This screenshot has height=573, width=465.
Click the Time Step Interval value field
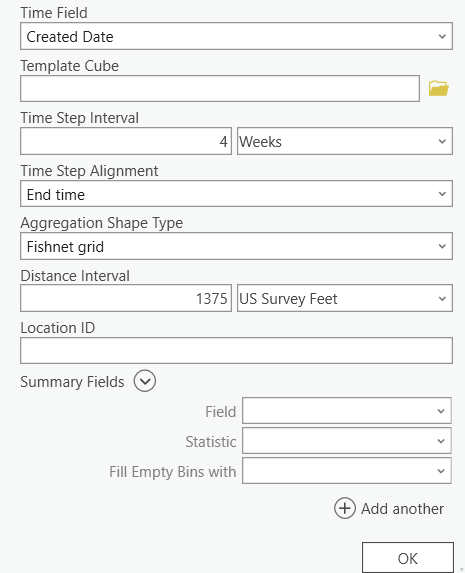[126, 141]
